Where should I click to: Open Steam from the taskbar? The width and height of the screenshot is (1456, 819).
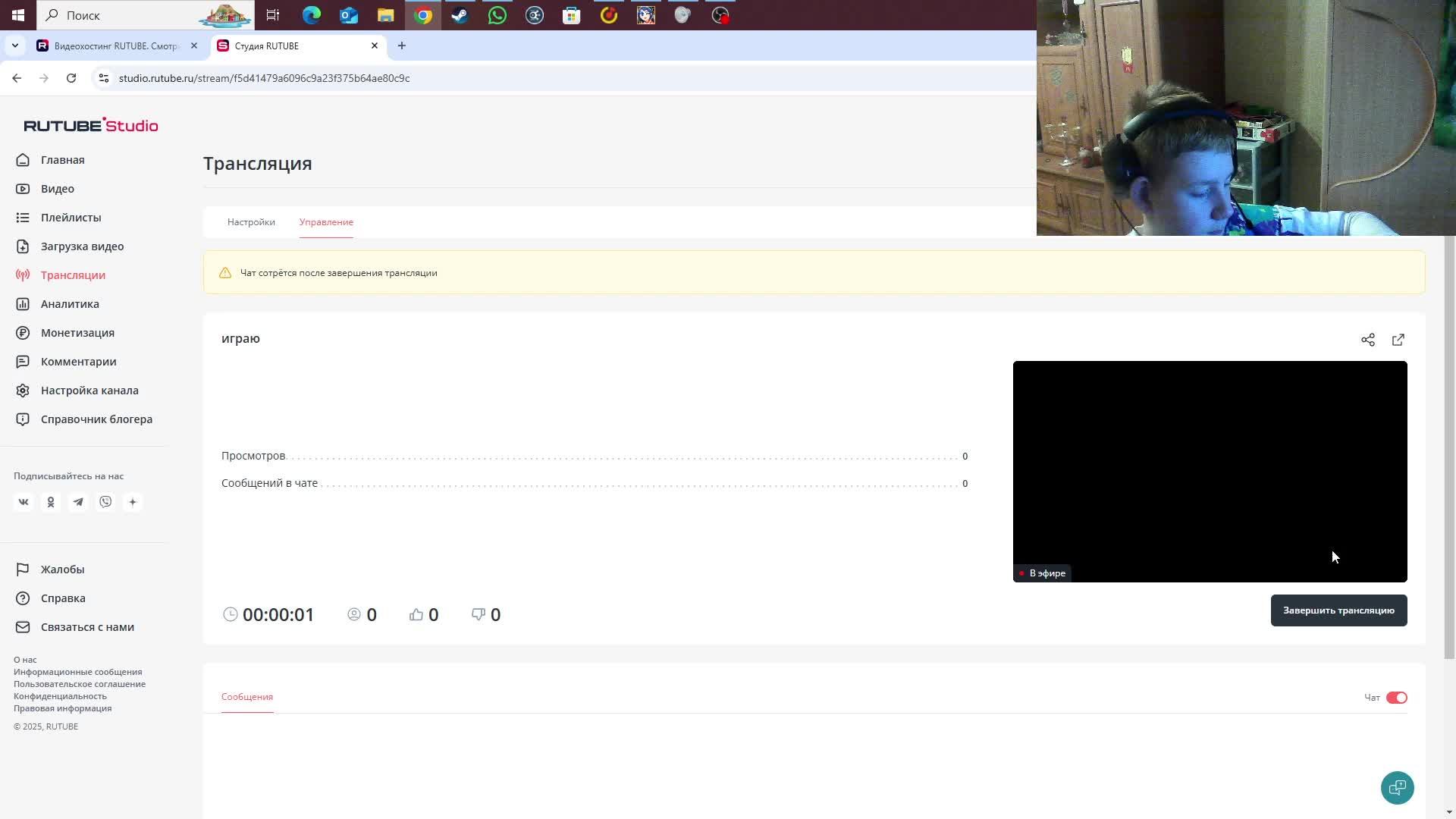pyautogui.click(x=460, y=15)
